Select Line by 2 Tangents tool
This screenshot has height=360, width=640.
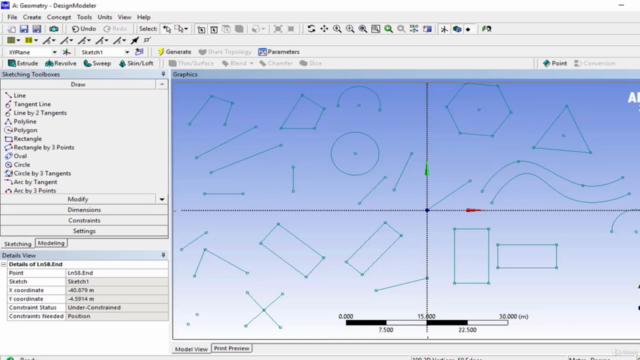point(36,113)
